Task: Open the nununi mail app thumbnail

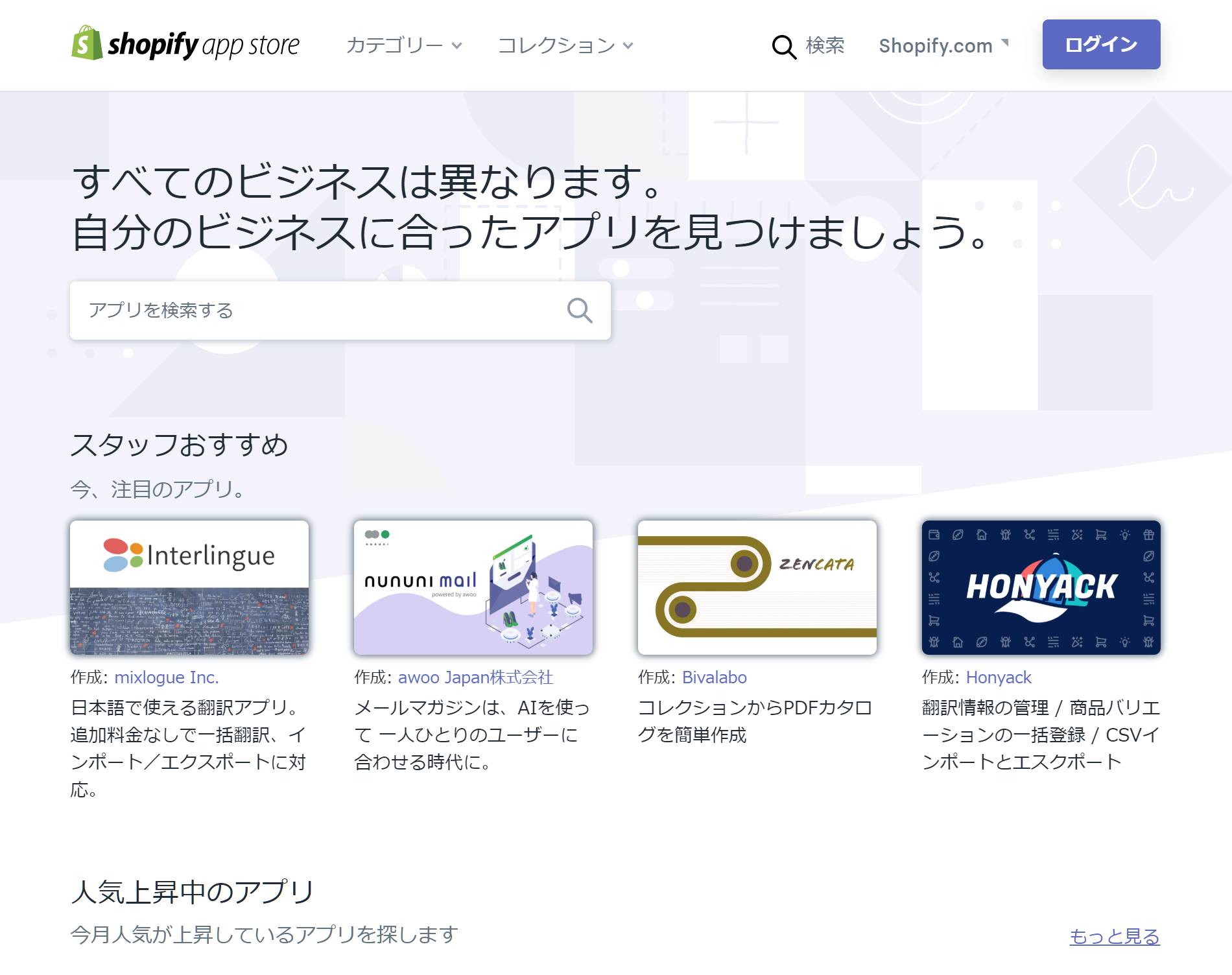Action: pyautogui.click(x=473, y=587)
